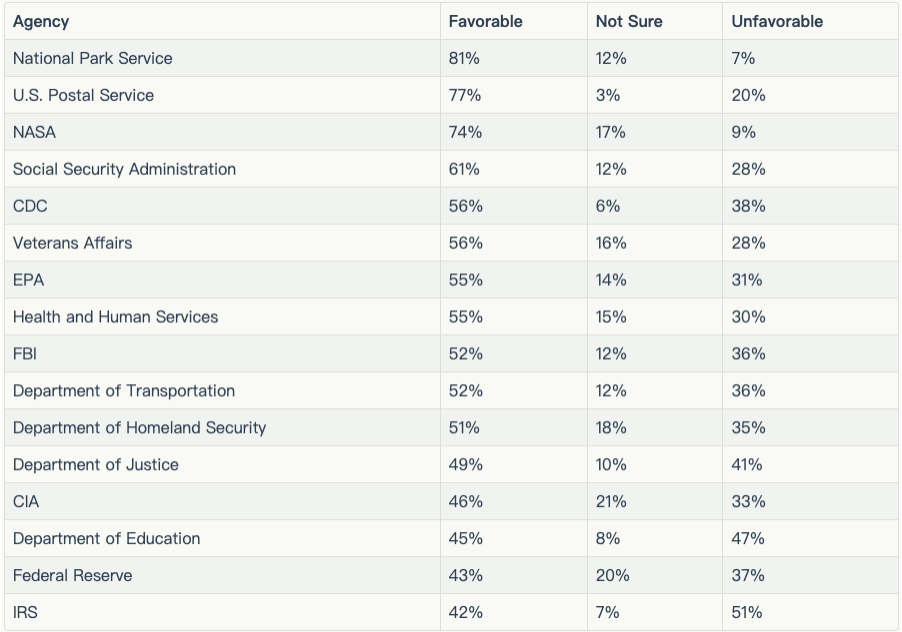Screen dimensions: 902x632
Task: Click the Unfavorable column header
Action: tap(777, 21)
